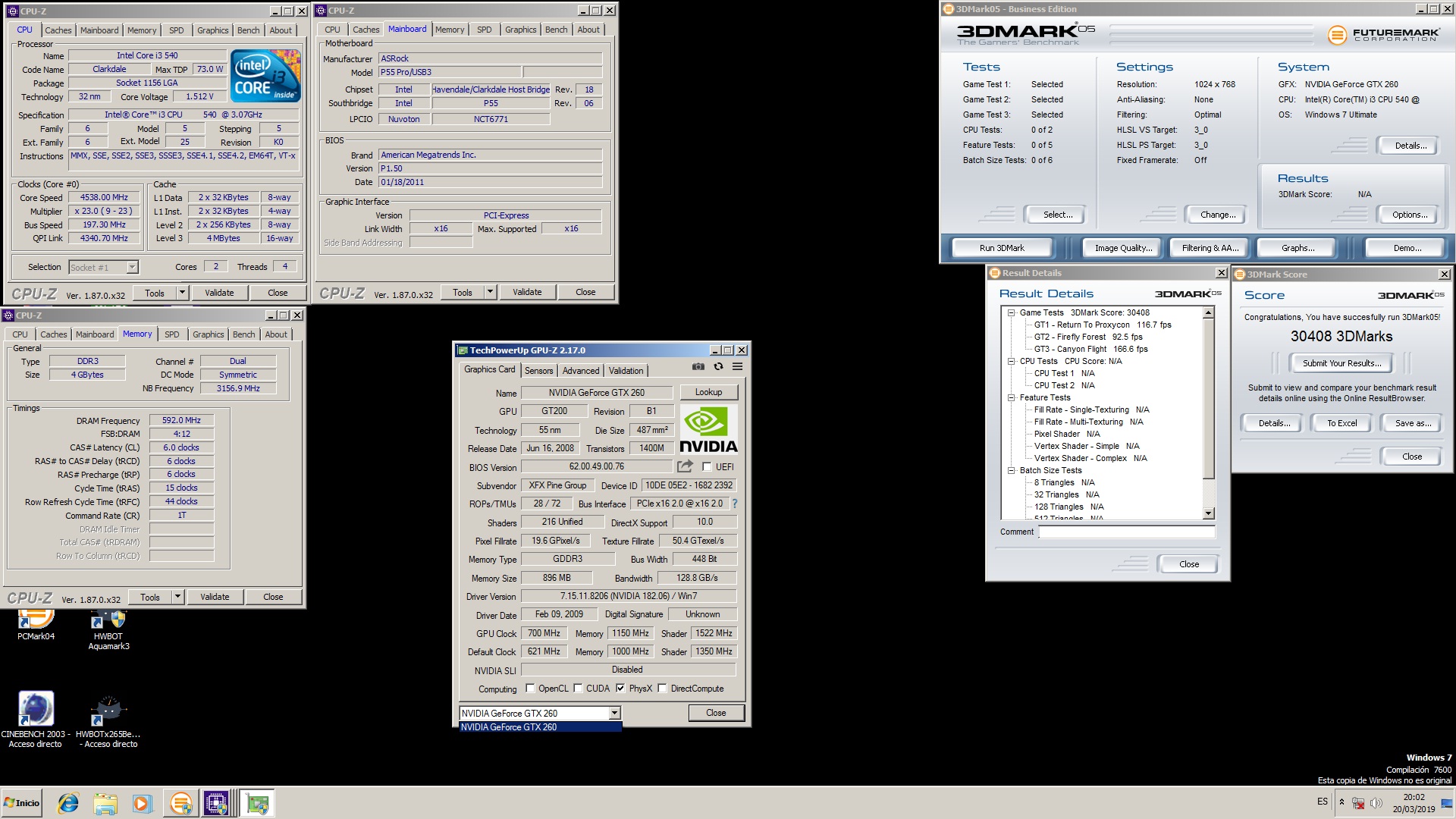
Task: Collapse the Feature Tests tree node
Action: tap(1011, 397)
